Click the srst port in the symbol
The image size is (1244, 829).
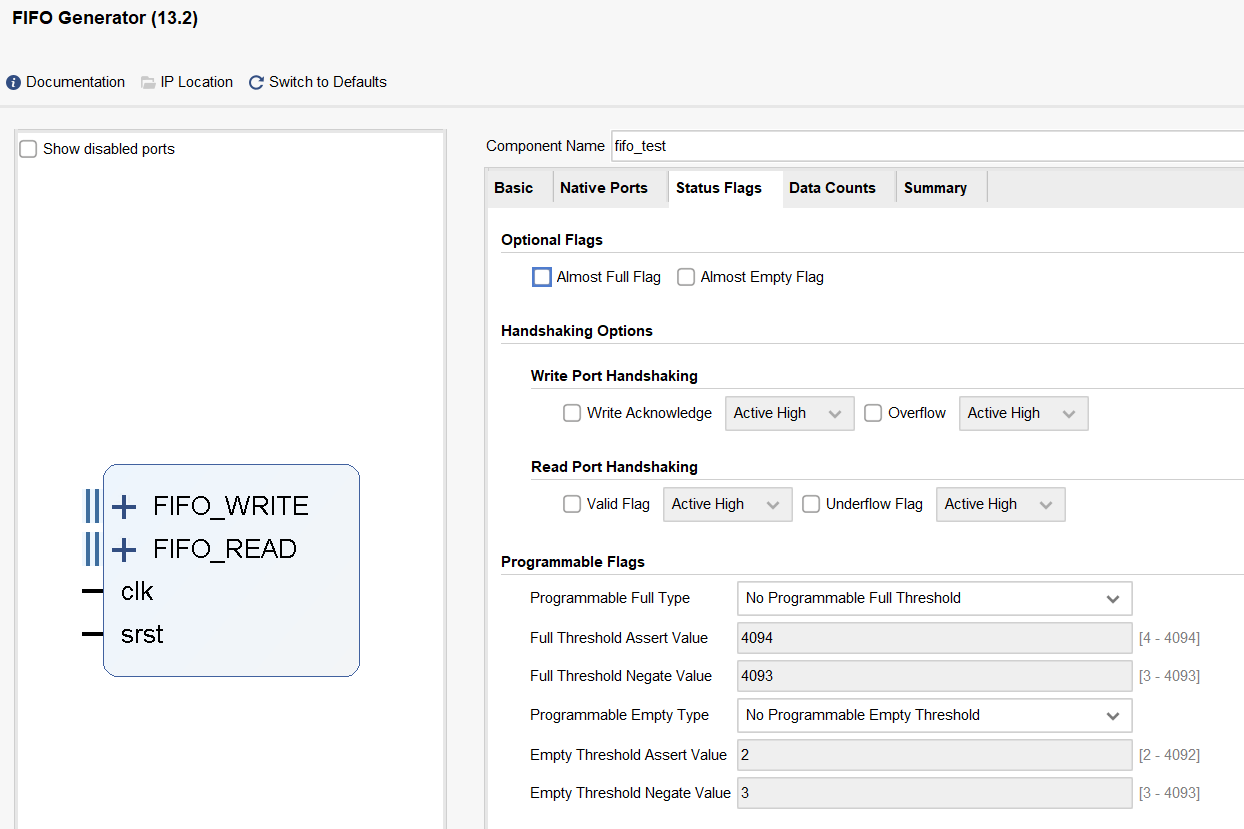pos(142,635)
